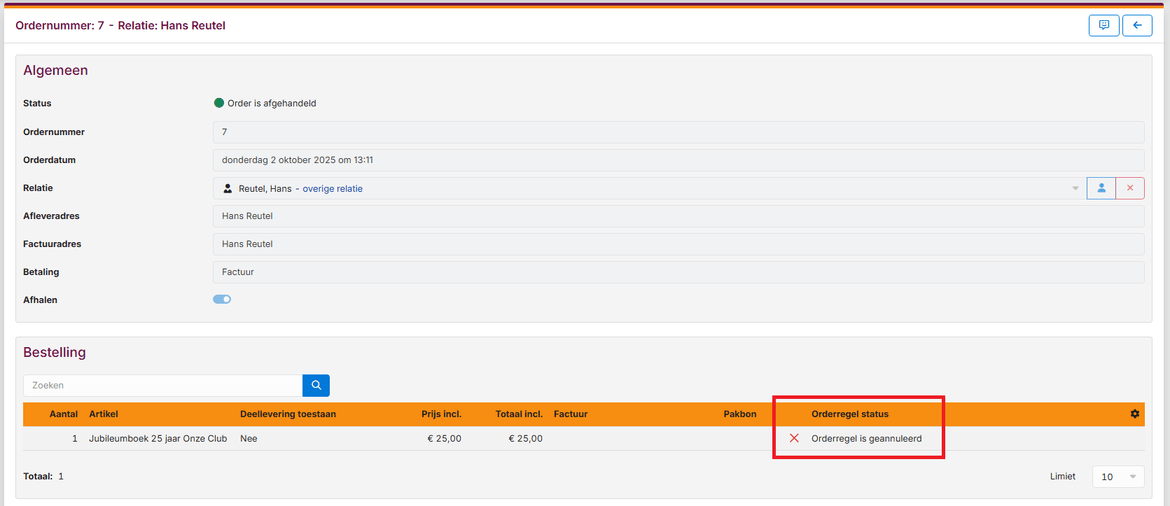Click the Relatie field with Reutel, Hans
This screenshot has width=1170, height=506.
[x=640, y=189]
